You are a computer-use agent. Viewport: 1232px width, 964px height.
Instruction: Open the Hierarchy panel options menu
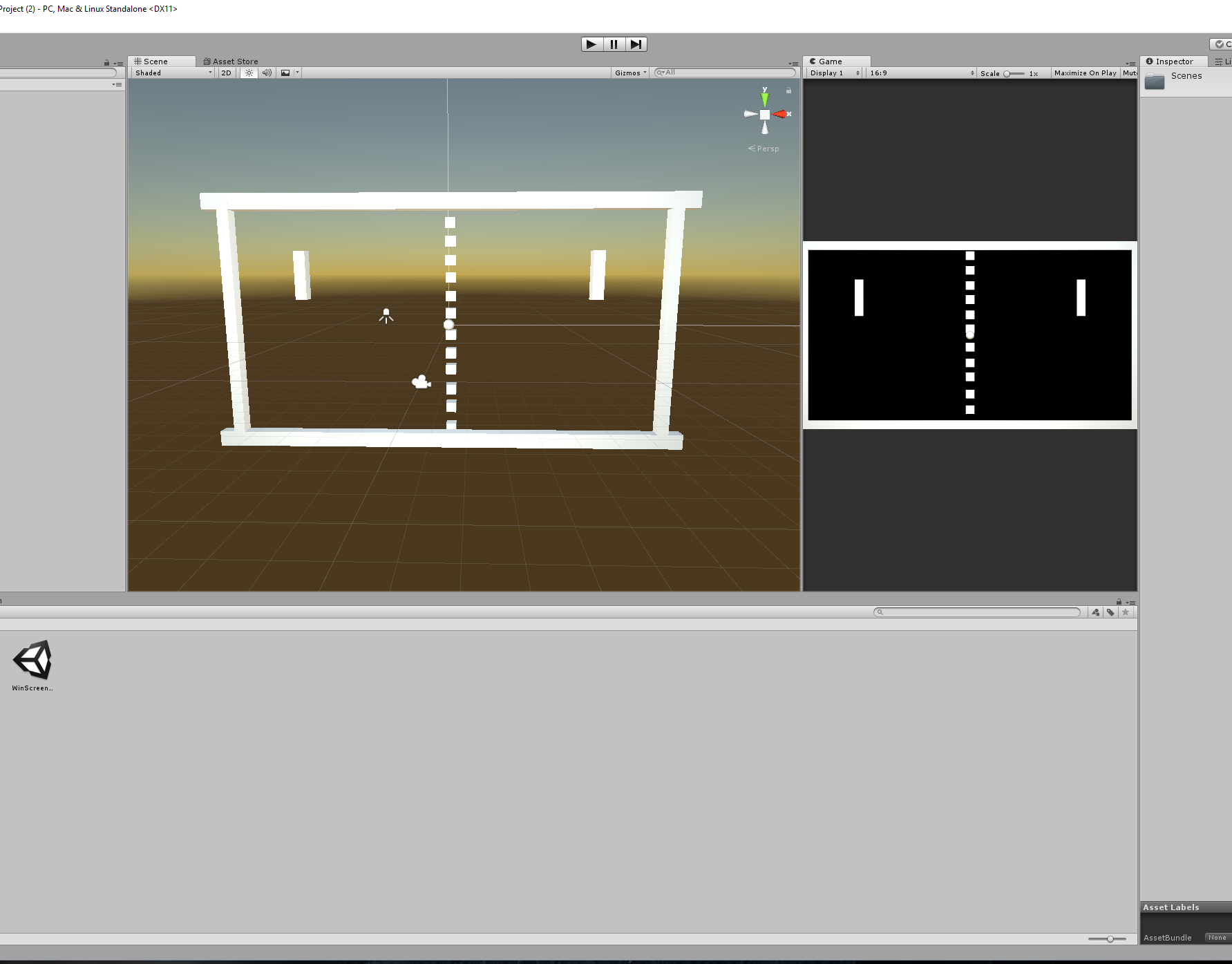pyautogui.click(x=118, y=64)
